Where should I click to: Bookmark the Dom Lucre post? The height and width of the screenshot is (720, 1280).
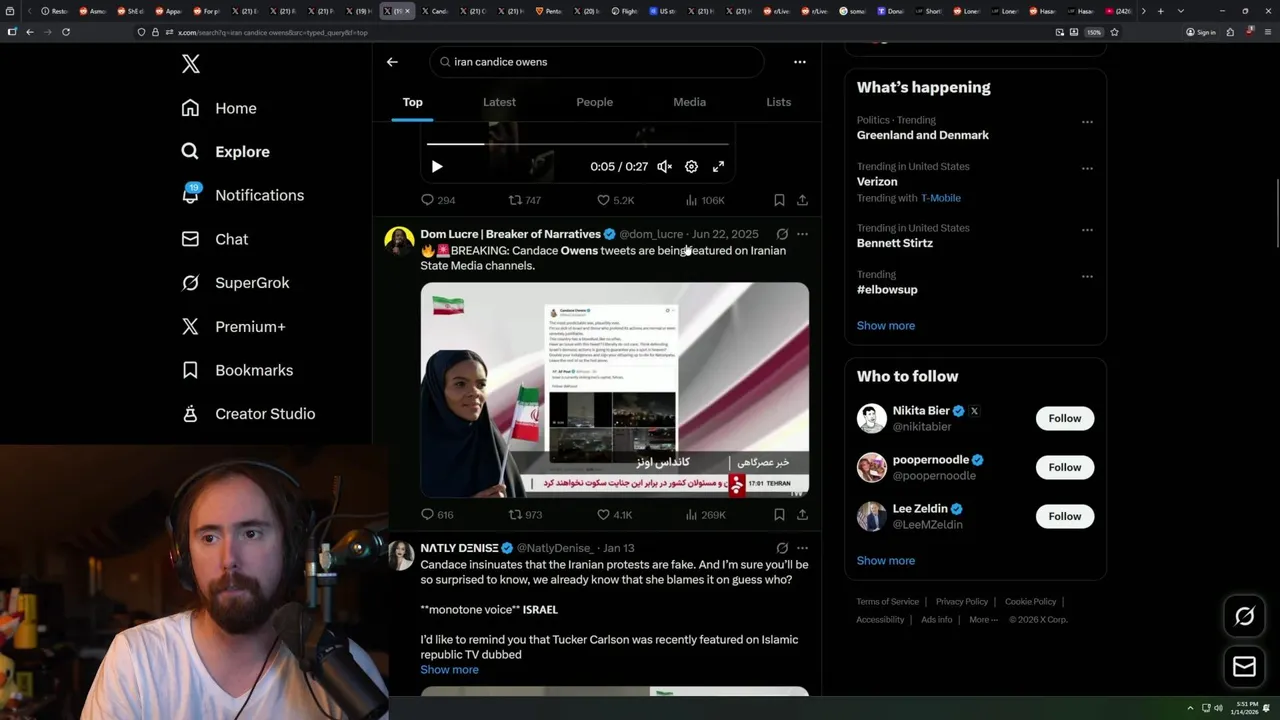(x=779, y=515)
